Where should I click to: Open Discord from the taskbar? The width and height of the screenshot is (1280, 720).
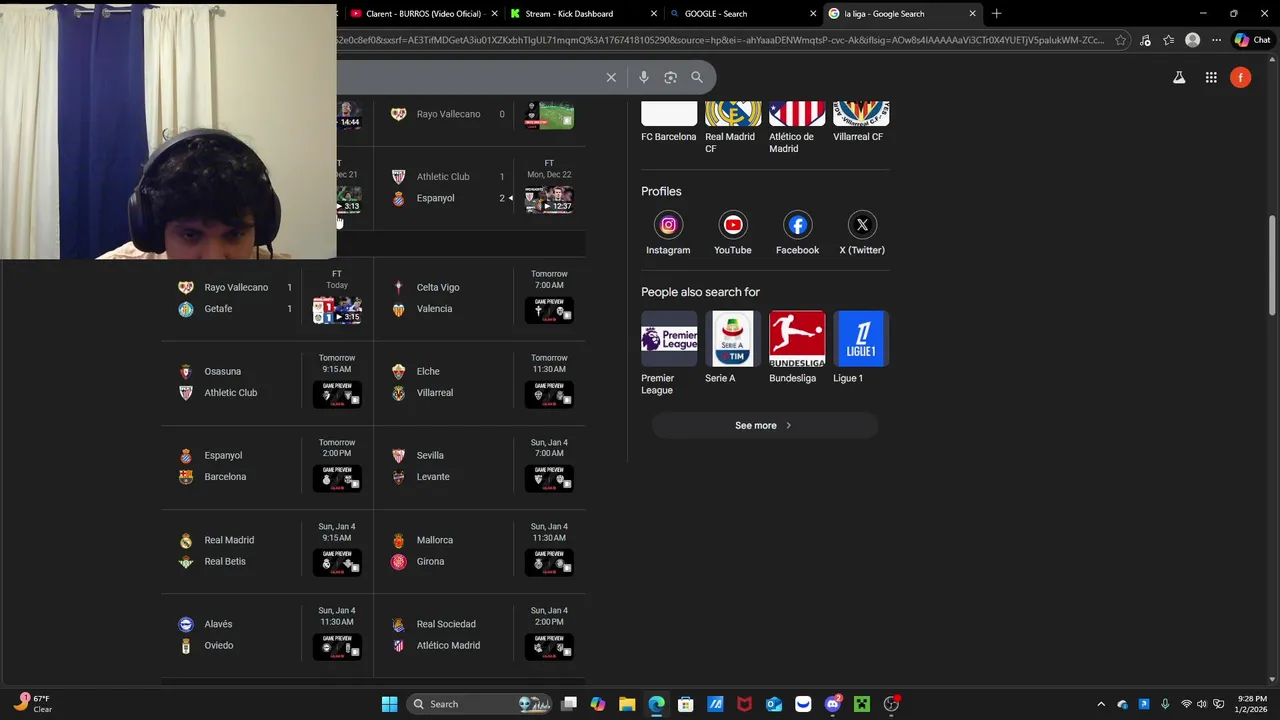point(833,704)
